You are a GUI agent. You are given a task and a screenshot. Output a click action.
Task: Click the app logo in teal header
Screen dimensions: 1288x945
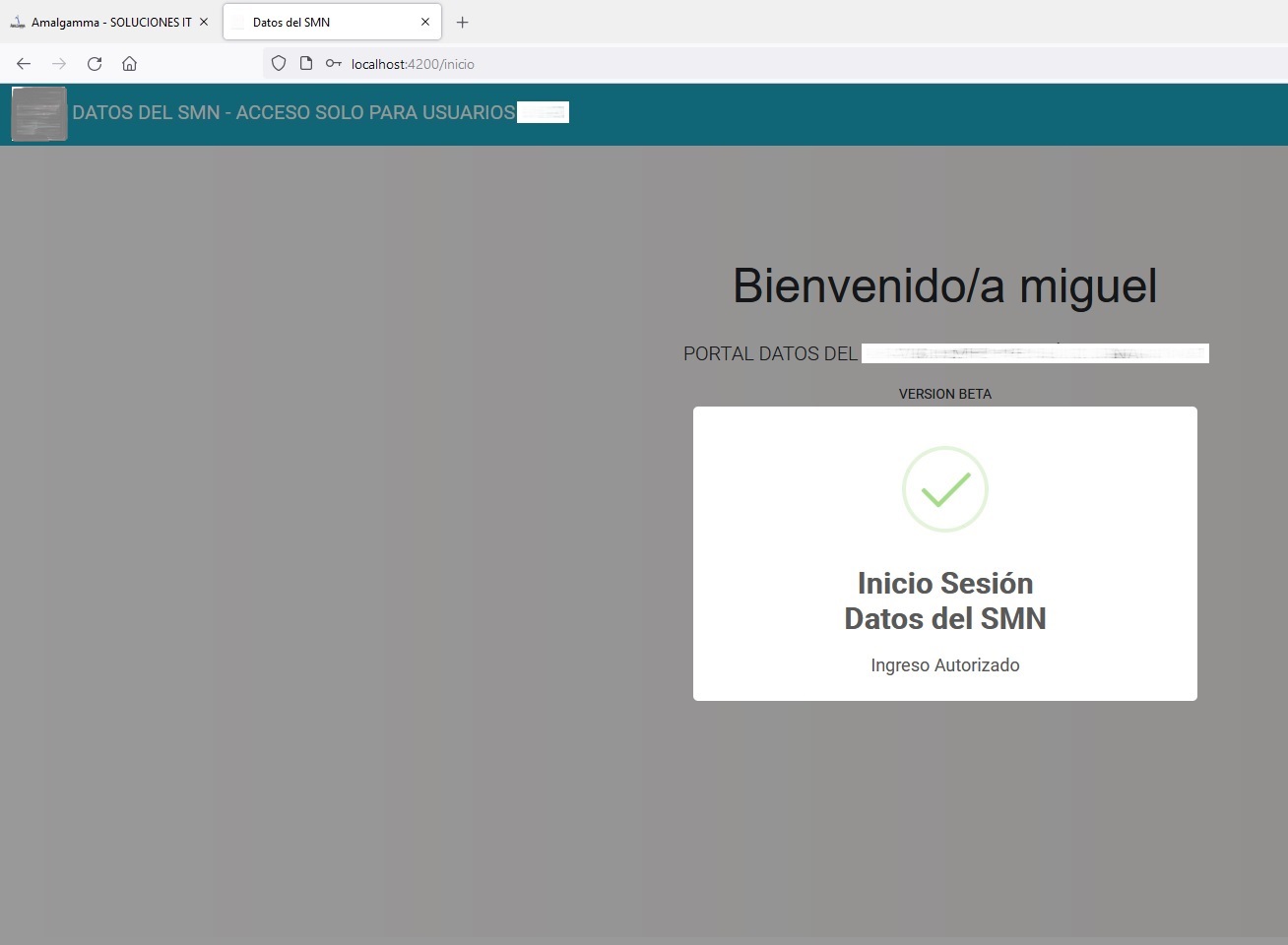pyautogui.click(x=39, y=113)
